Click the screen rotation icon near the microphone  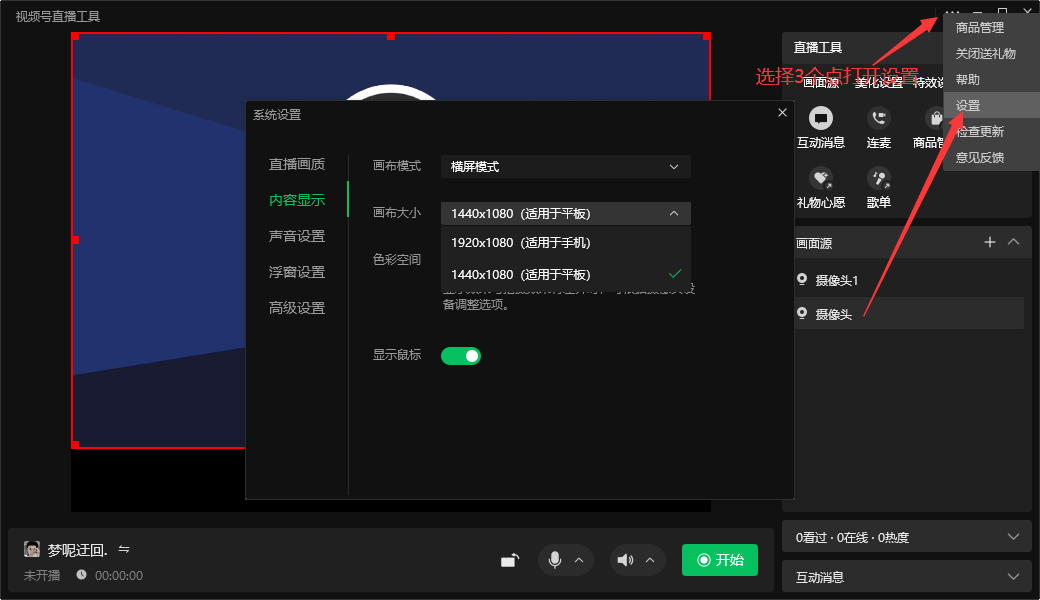coord(509,560)
